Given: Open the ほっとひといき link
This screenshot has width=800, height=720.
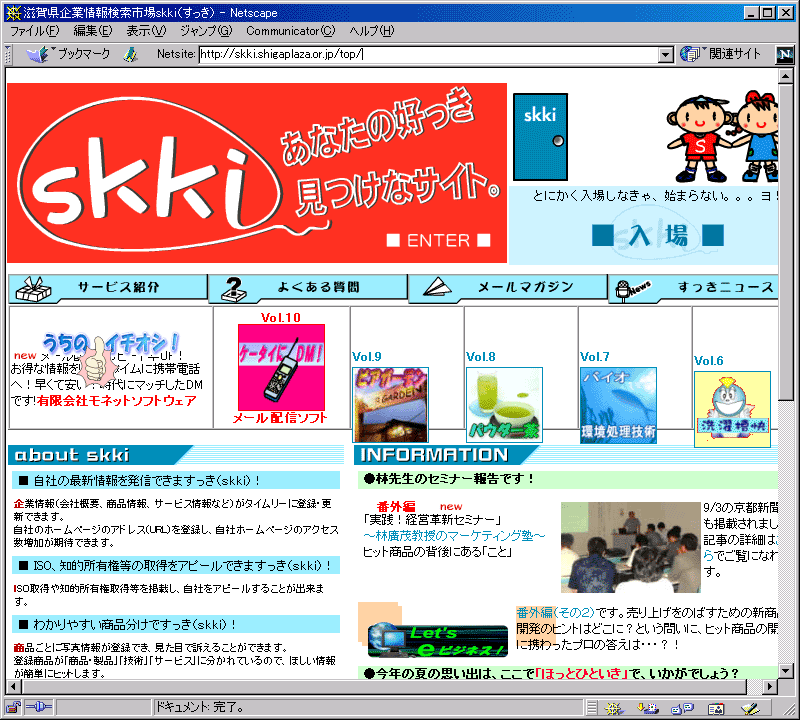Looking at the screenshot, I should pyautogui.click(x=581, y=674).
